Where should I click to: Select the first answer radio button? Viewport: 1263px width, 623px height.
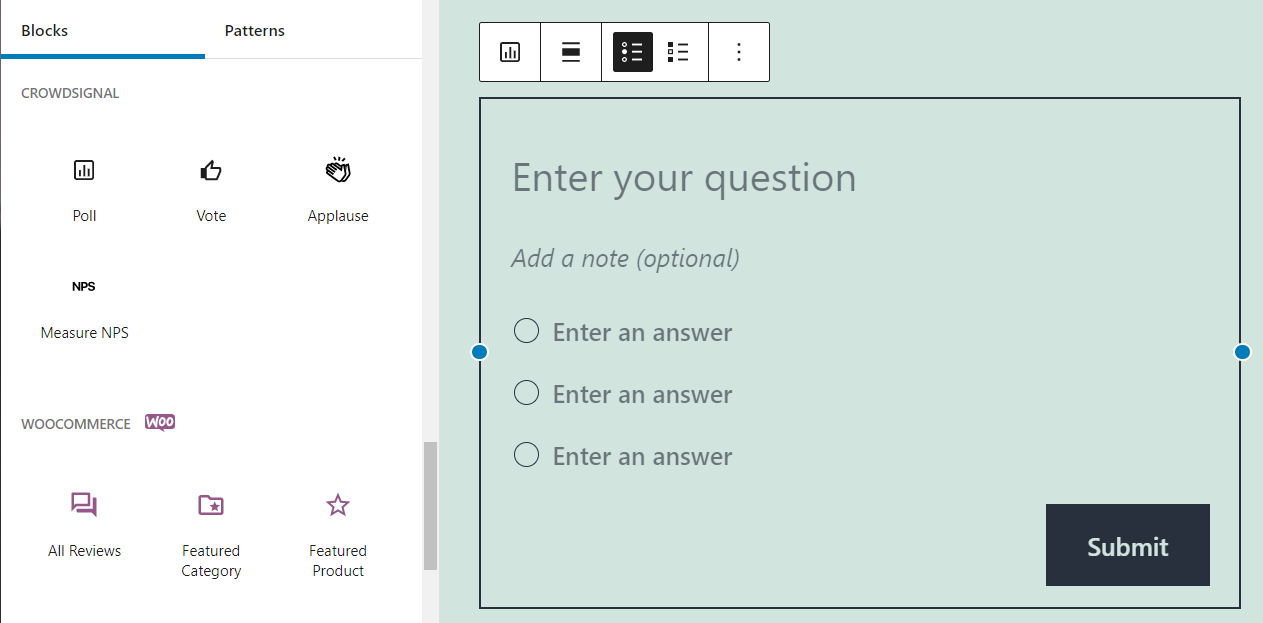(x=526, y=331)
